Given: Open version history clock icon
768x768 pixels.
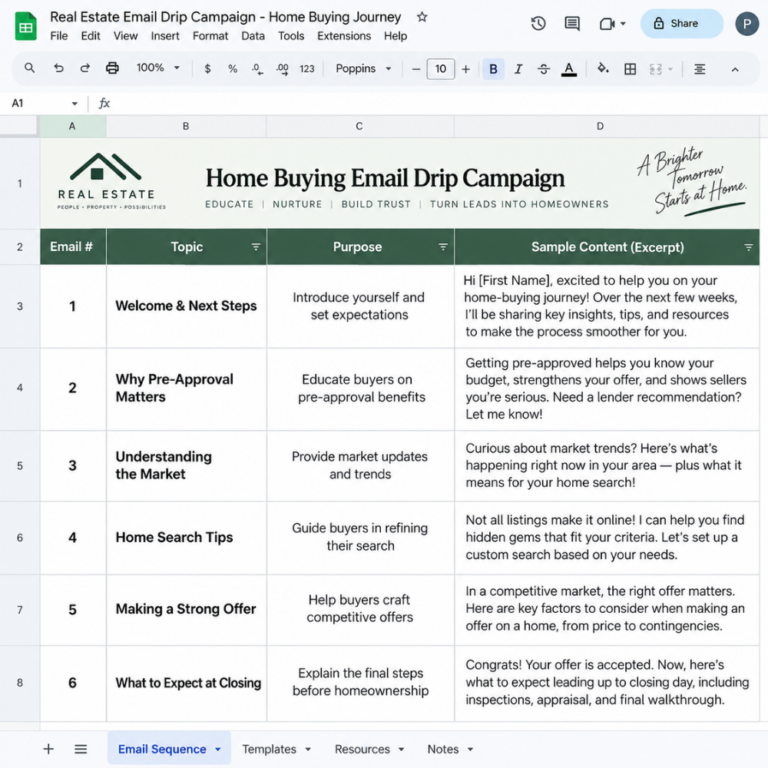Looking at the screenshot, I should pyautogui.click(x=538, y=24).
